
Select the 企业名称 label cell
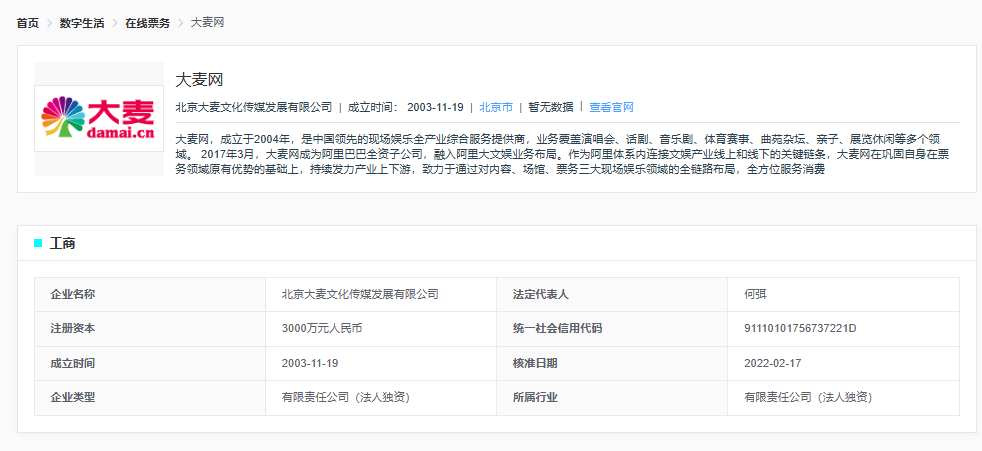[150, 294]
